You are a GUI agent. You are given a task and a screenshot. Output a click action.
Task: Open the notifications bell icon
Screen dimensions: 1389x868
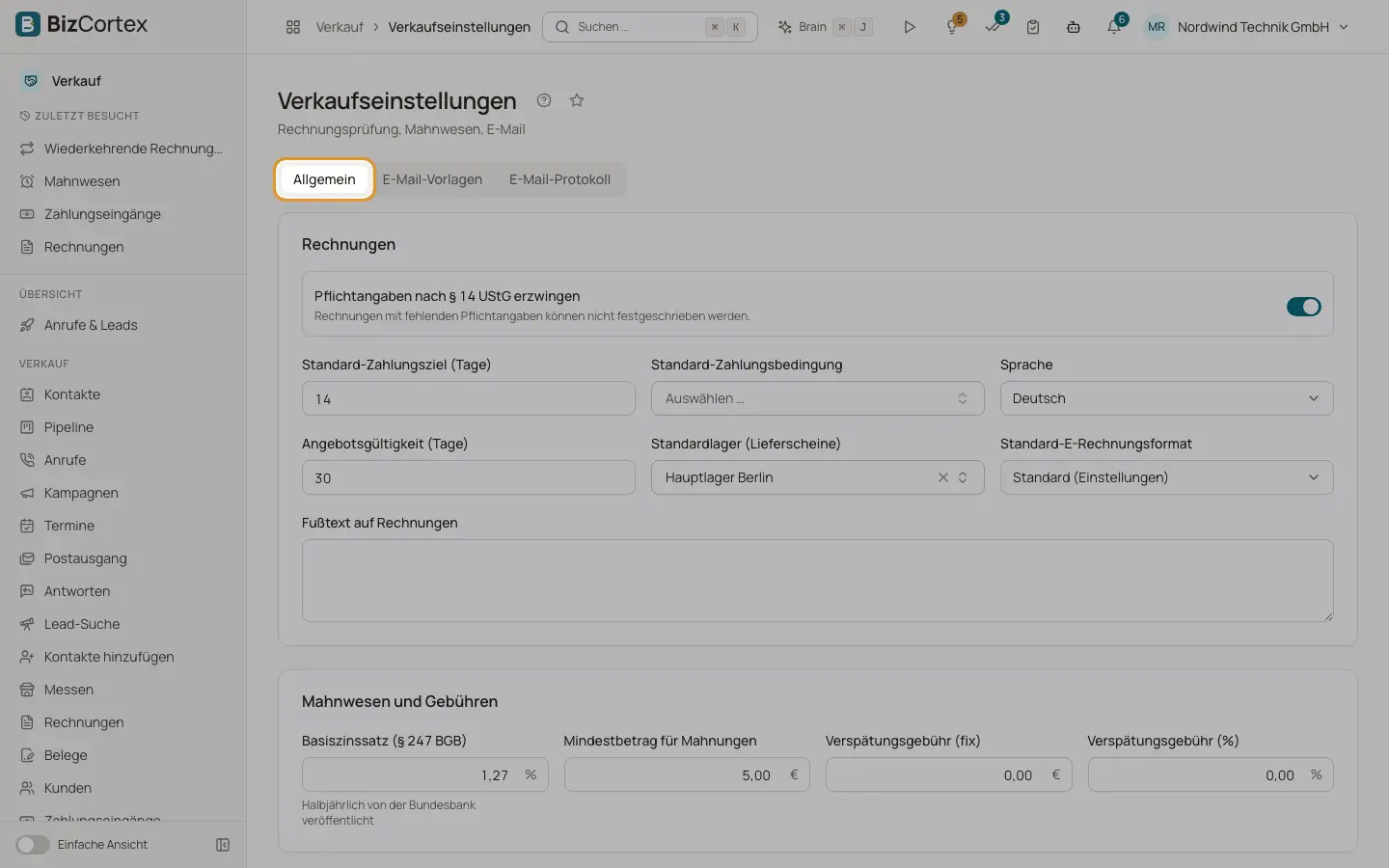(x=1114, y=27)
